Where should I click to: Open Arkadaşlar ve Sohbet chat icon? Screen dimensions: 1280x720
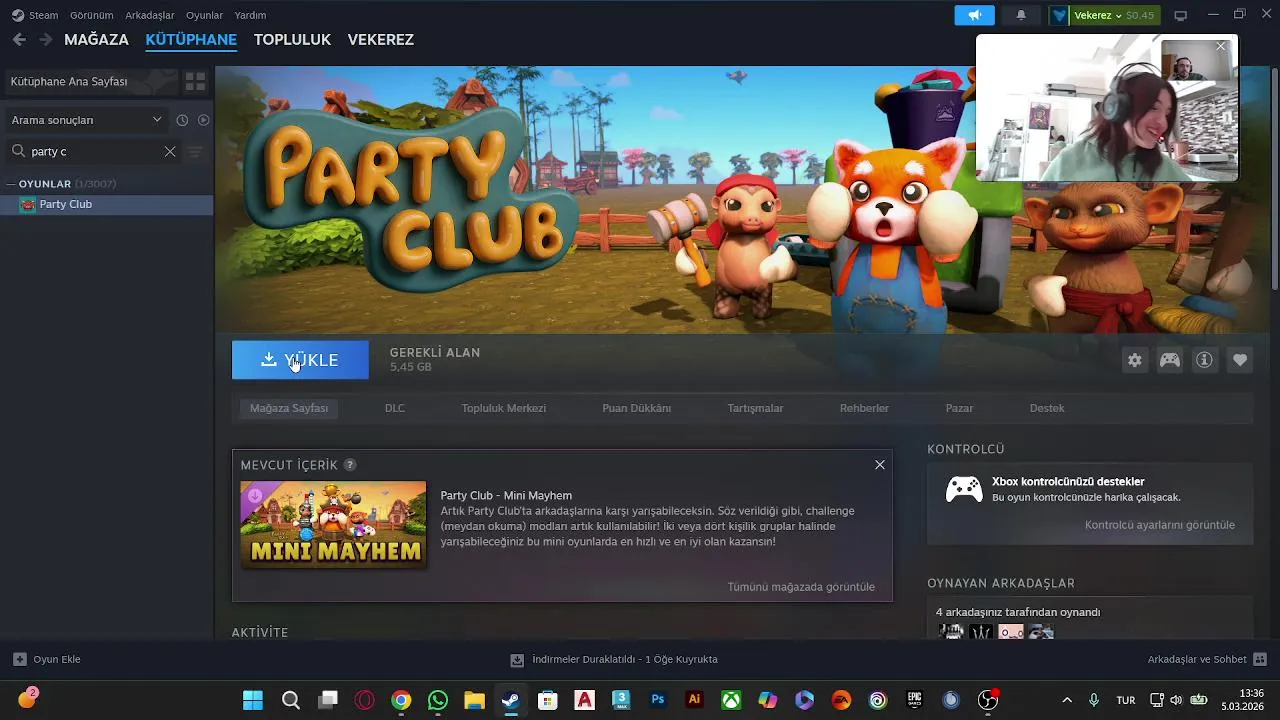click(x=1260, y=659)
